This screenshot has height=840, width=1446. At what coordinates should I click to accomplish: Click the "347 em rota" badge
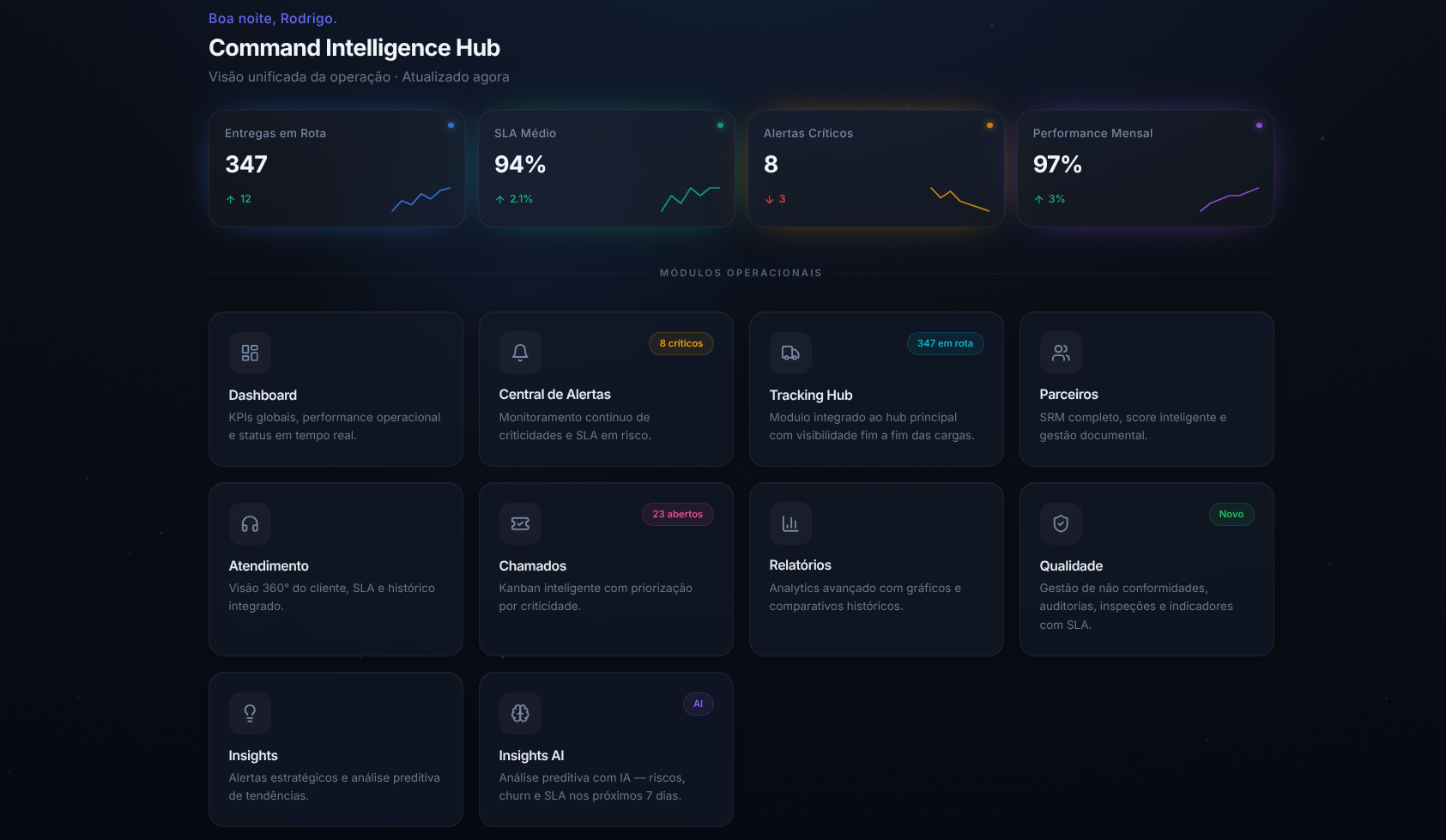click(945, 343)
